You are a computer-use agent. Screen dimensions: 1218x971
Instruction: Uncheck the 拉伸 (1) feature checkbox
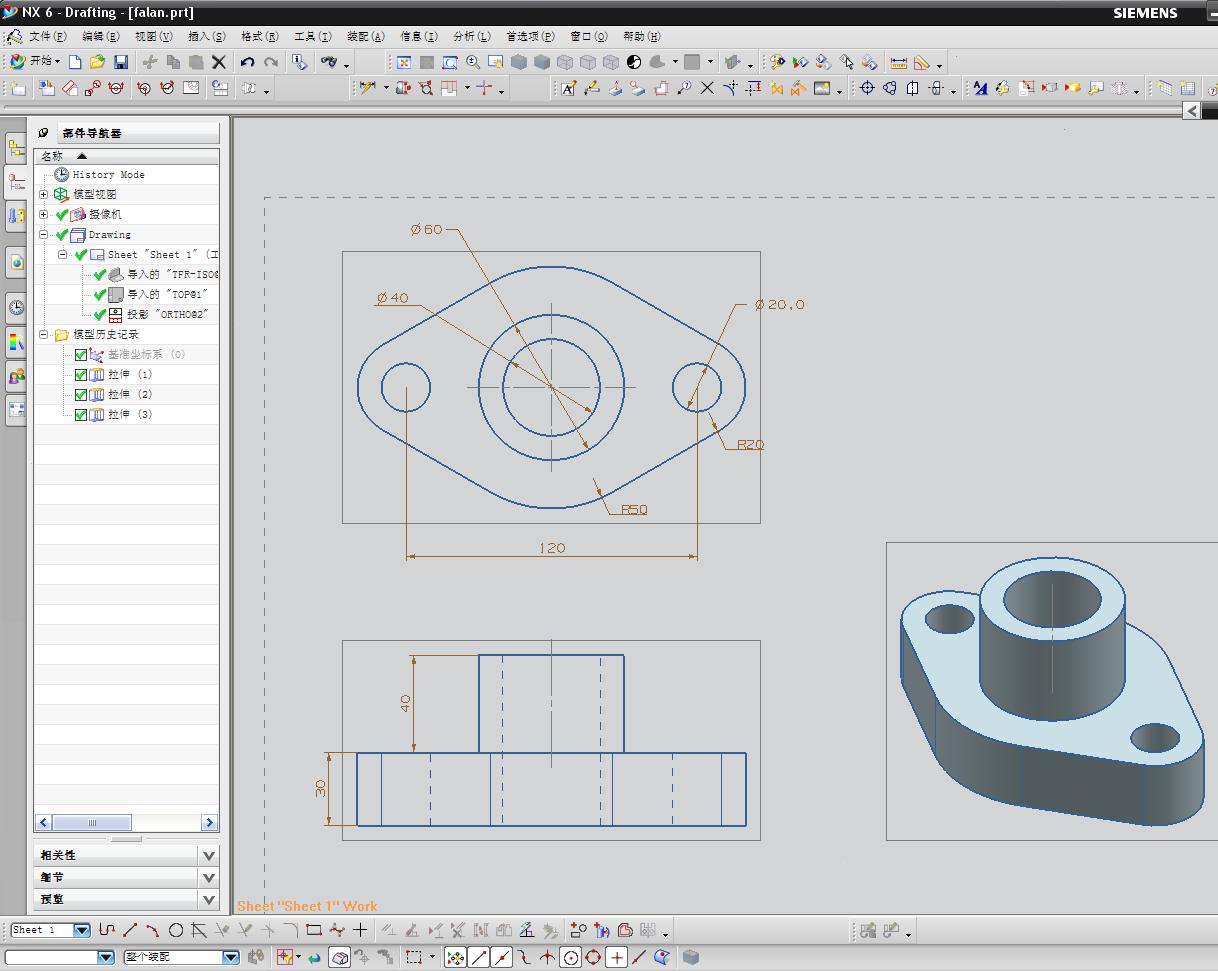81,375
